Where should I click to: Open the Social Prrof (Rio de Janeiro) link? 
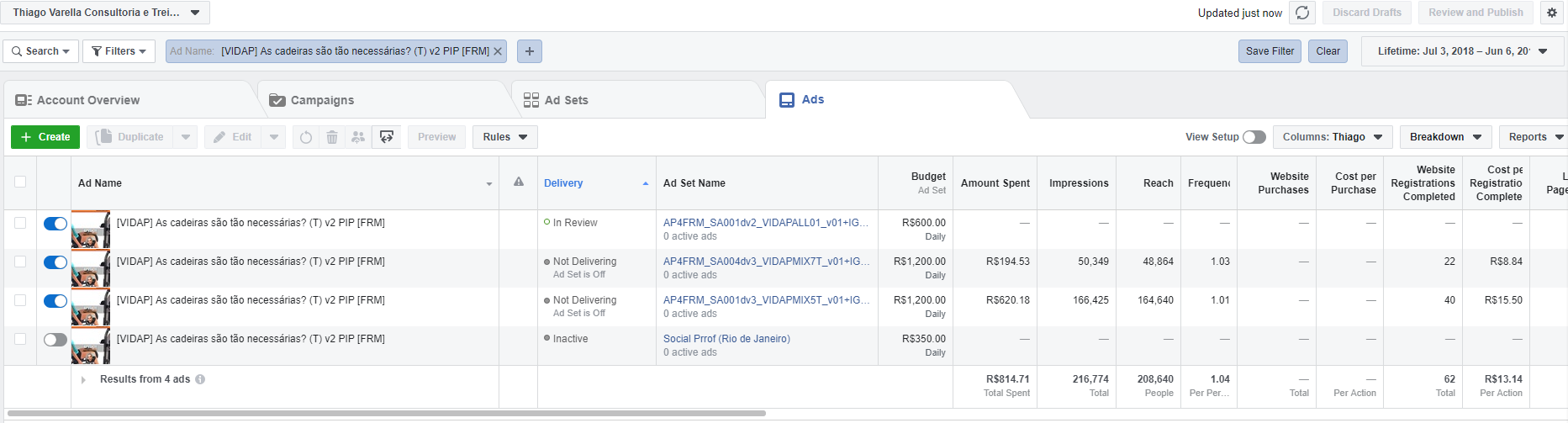[x=726, y=339]
